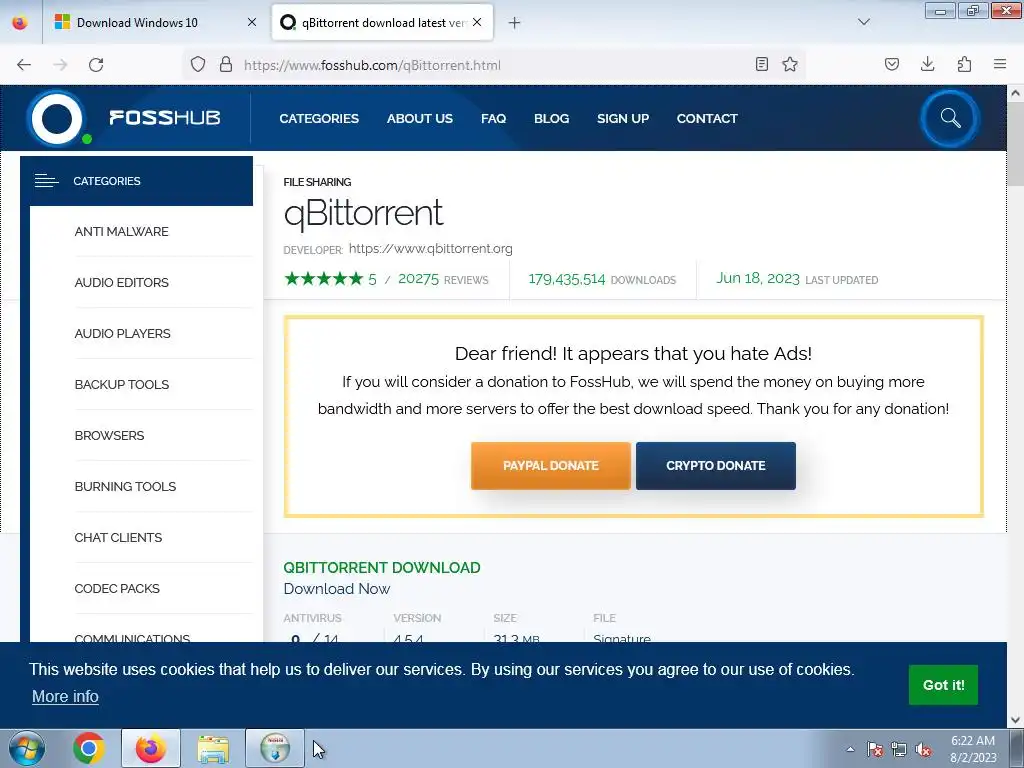Click FILE SHARING category label
Viewport: 1024px width, 768px height.
tap(317, 182)
